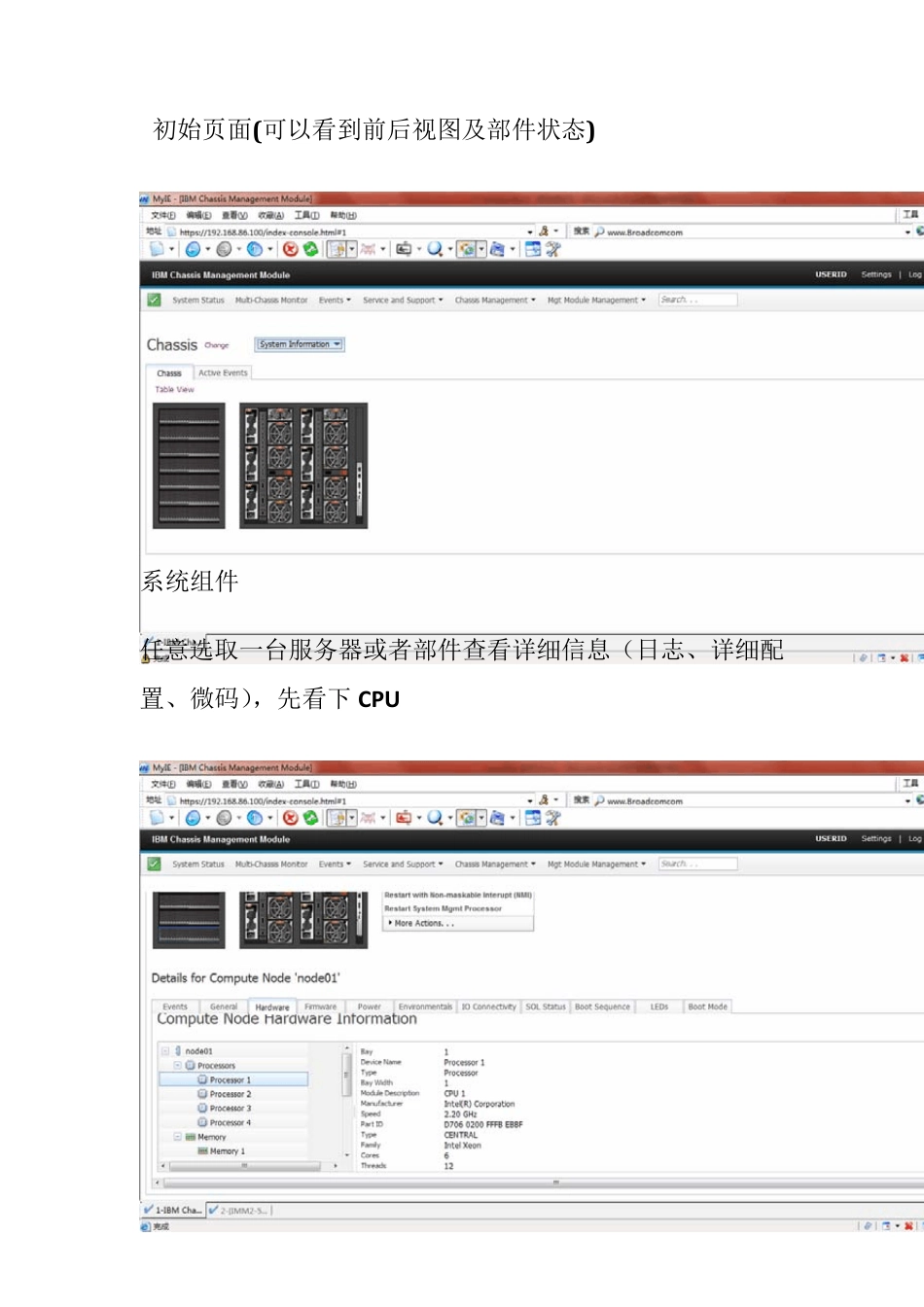Click Restart System Mgmt Processor
Viewport: 924px width, 1307px height.
tap(443, 908)
